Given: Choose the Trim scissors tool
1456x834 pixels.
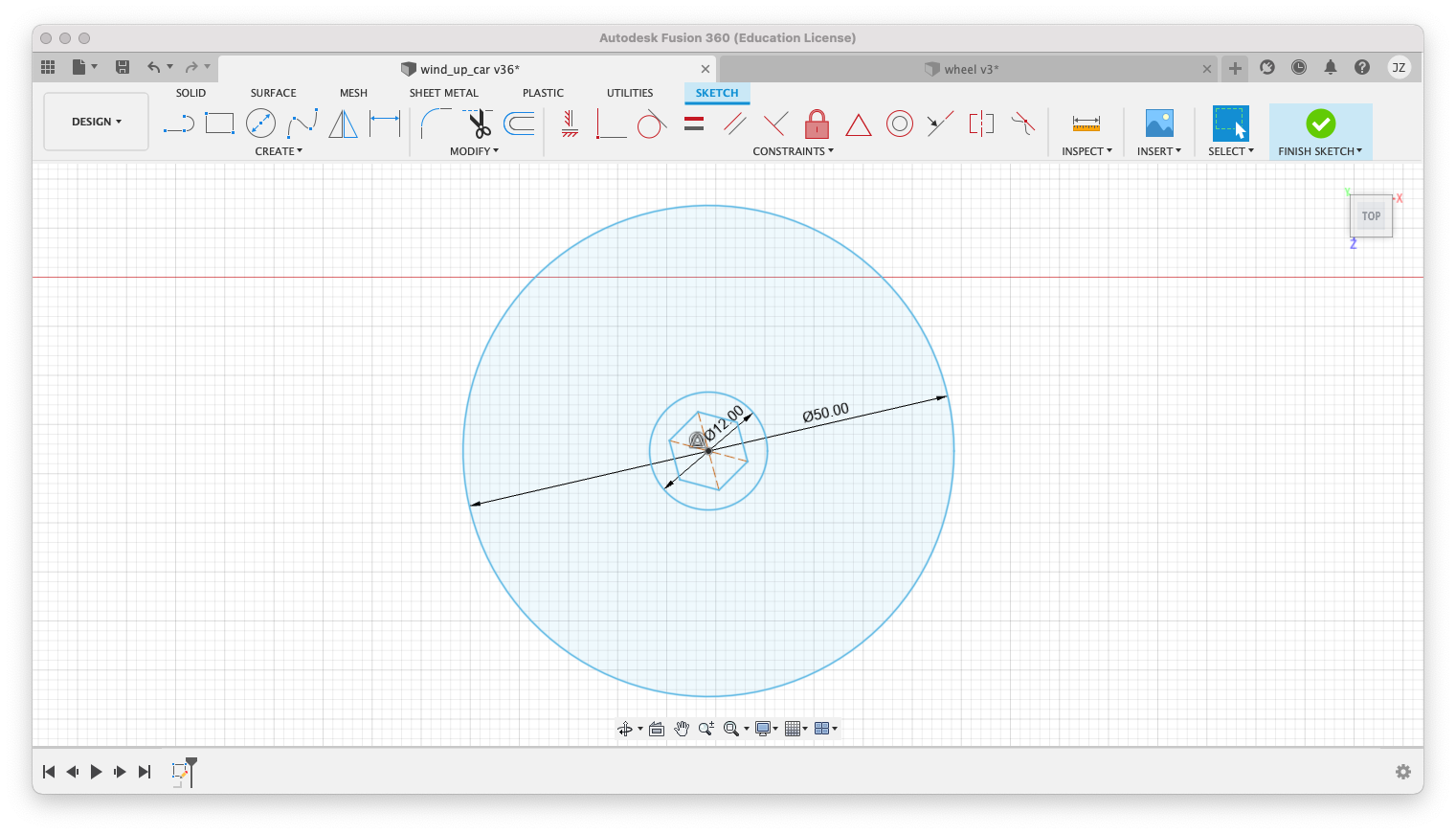Looking at the screenshot, I should [479, 124].
